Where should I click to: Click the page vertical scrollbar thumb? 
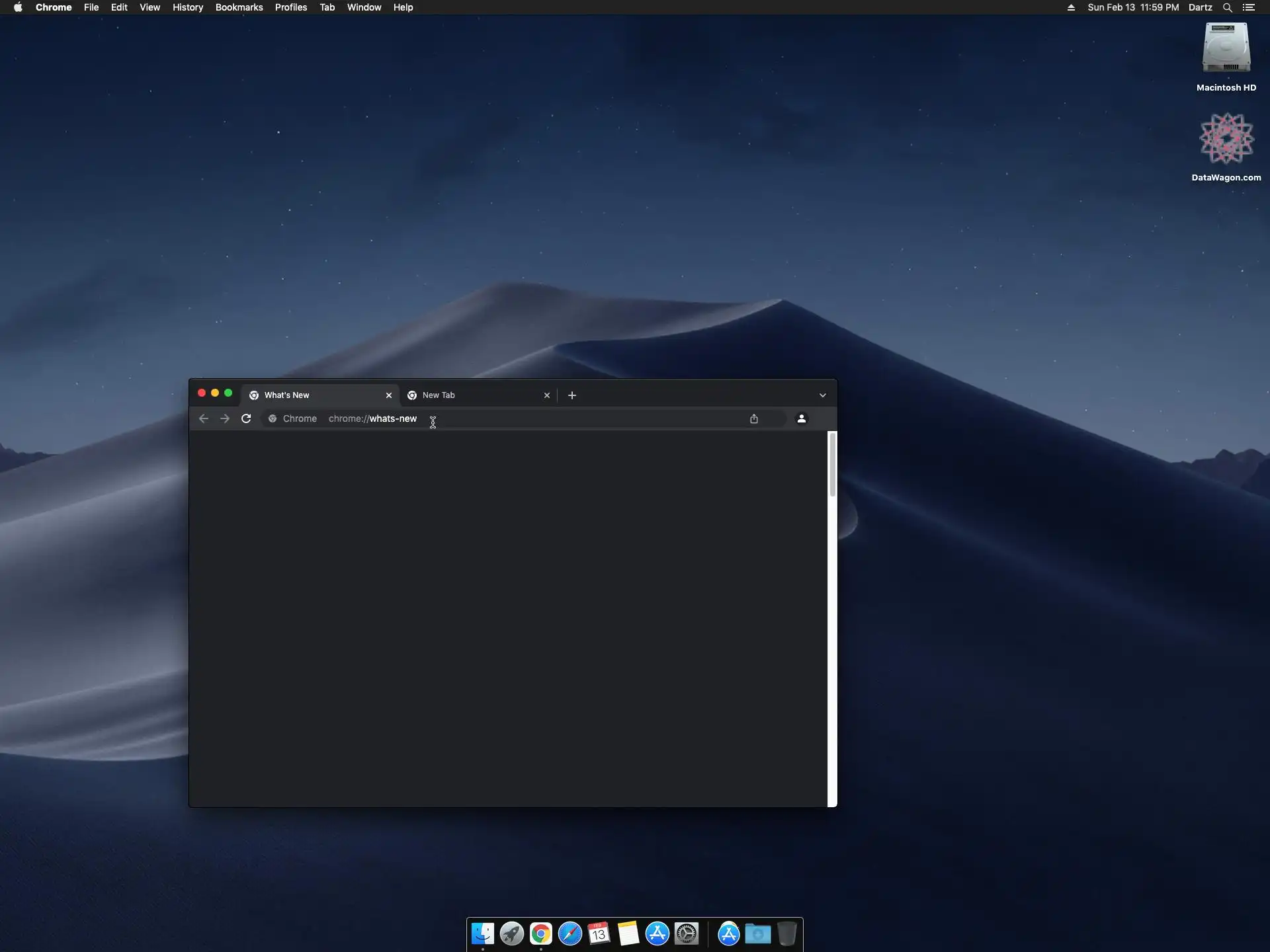[x=832, y=464]
